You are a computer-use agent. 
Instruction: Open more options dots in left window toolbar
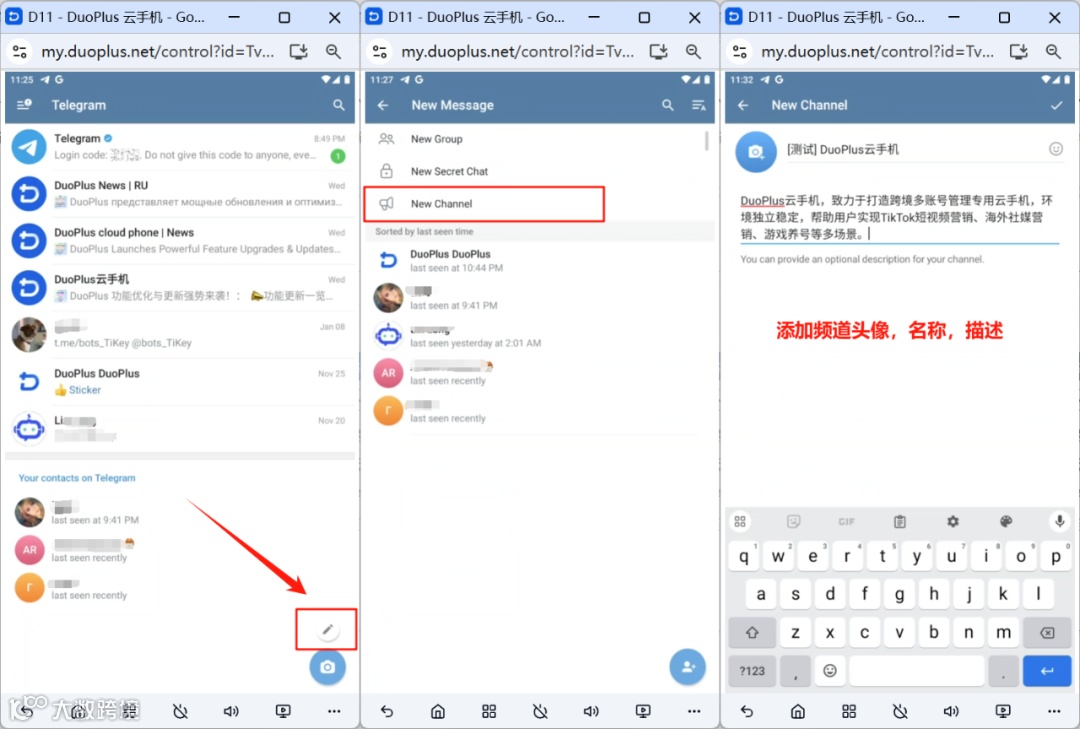[x=334, y=710]
